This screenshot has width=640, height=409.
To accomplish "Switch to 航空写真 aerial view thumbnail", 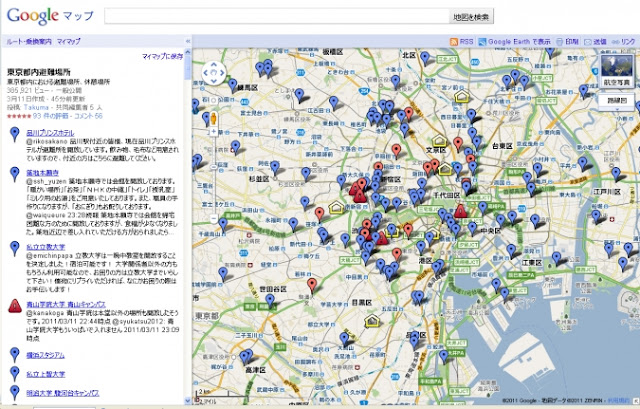I will [617, 71].
